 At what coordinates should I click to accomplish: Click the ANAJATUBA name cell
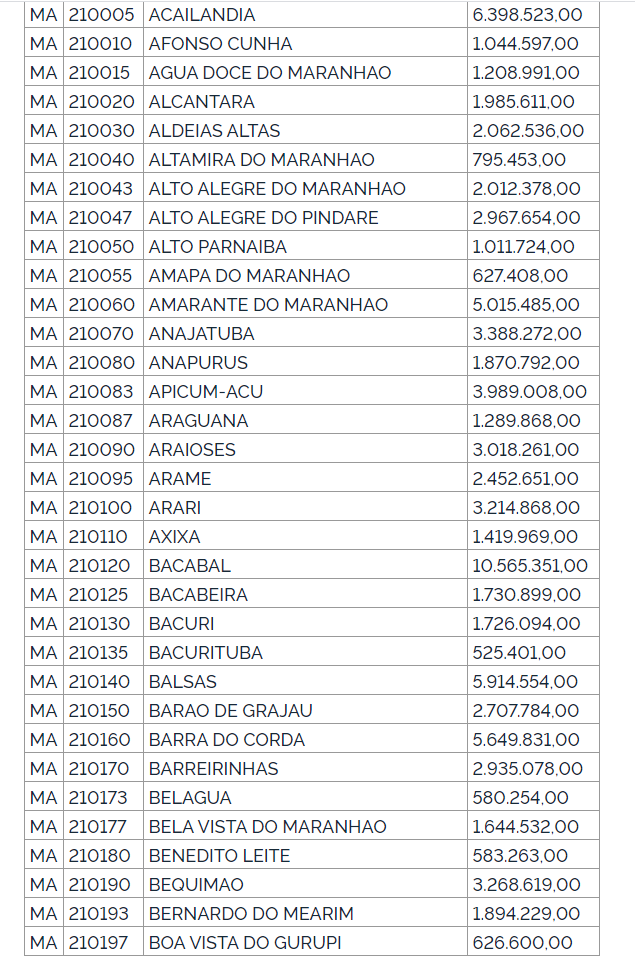point(202,334)
